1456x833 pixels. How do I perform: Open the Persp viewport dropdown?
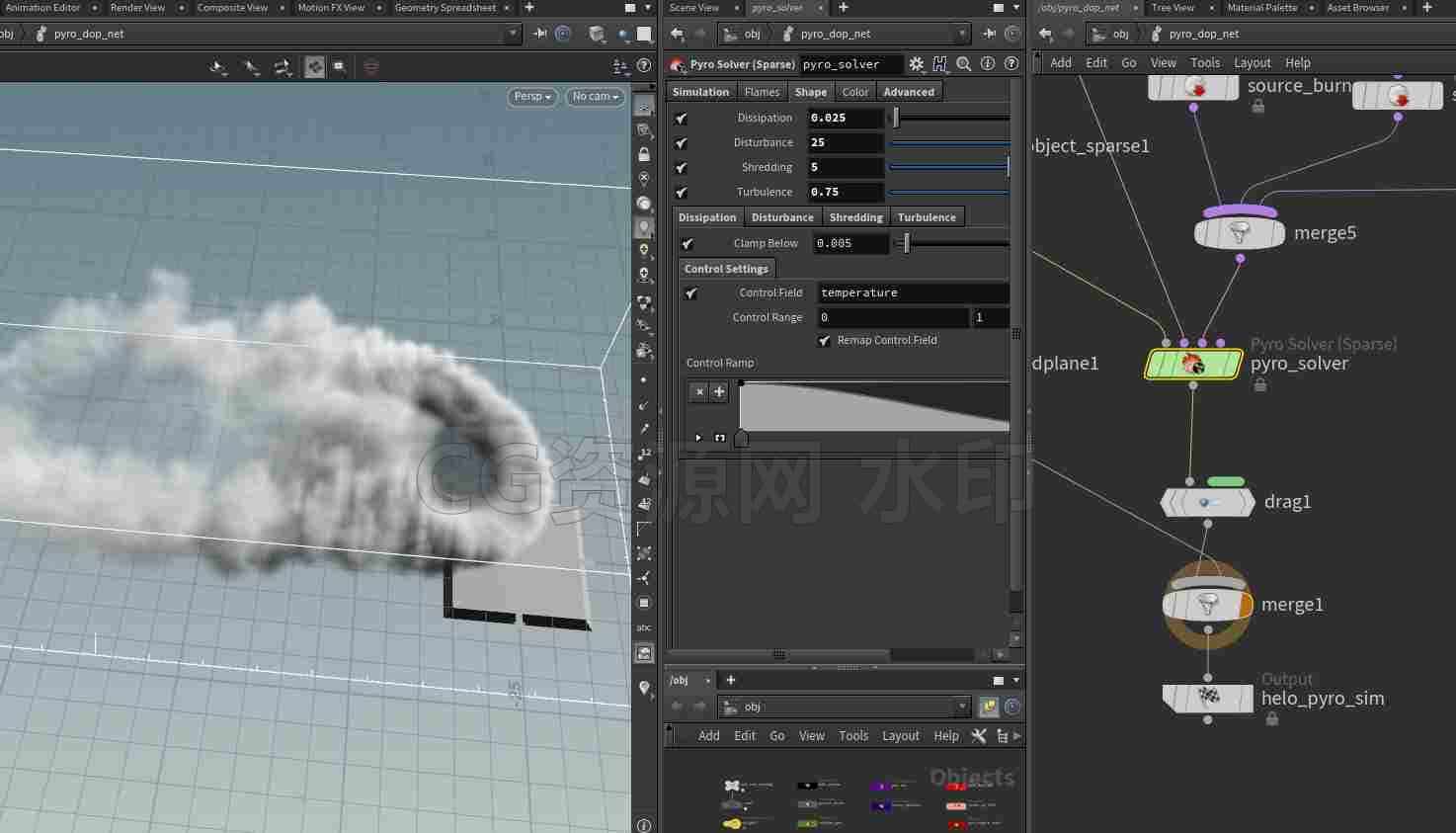532,97
